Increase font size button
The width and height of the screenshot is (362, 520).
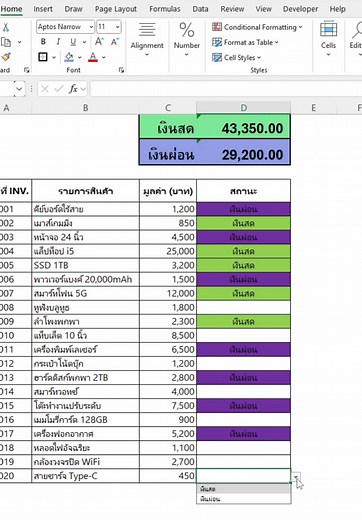tap(99, 42)
